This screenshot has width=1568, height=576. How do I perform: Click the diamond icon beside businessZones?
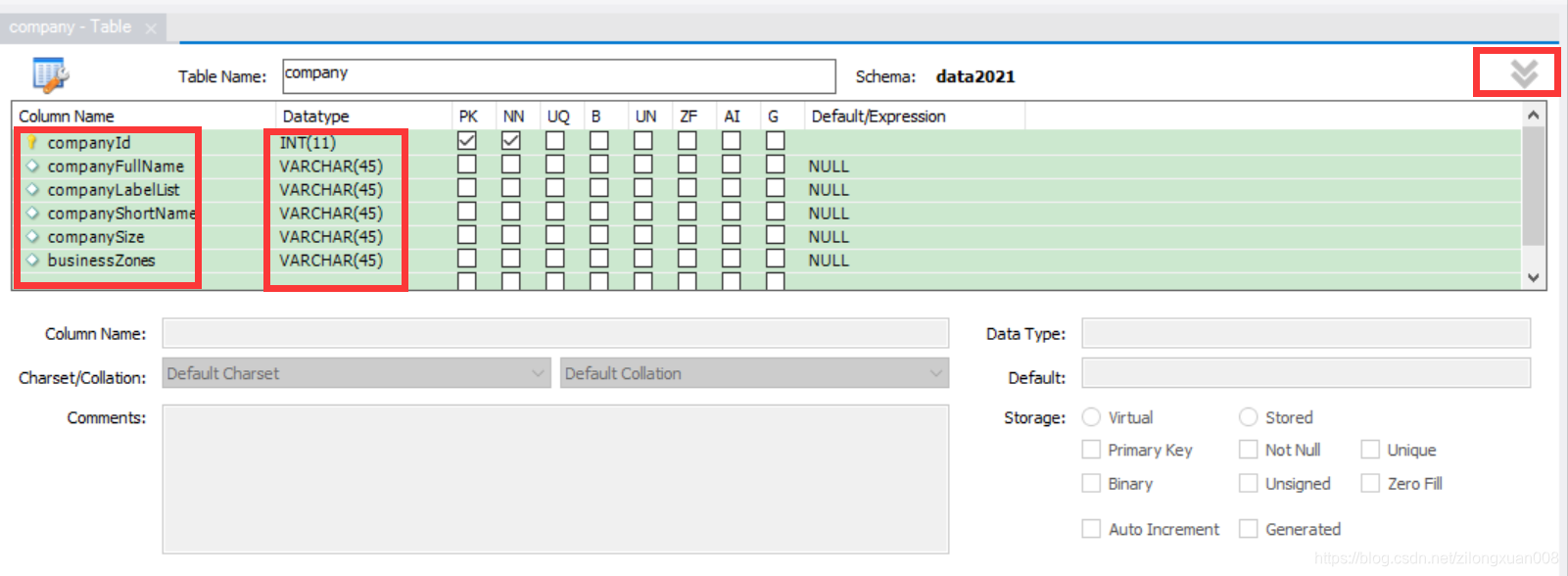(x=32, y=260)
